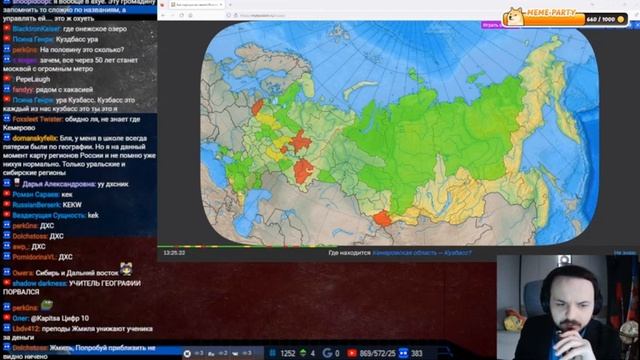Click chat message 'где онежское озеро'
Image resolution: width=640 pixels, height=360 pixels.
[x=95, y=29]
